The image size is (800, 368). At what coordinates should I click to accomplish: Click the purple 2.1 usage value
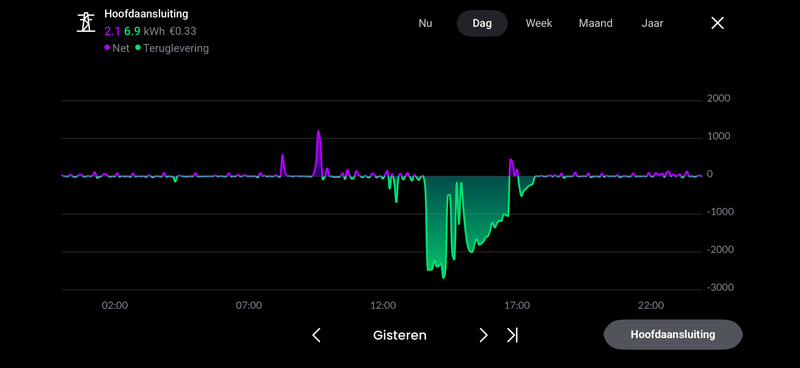(x=112, y=31)
